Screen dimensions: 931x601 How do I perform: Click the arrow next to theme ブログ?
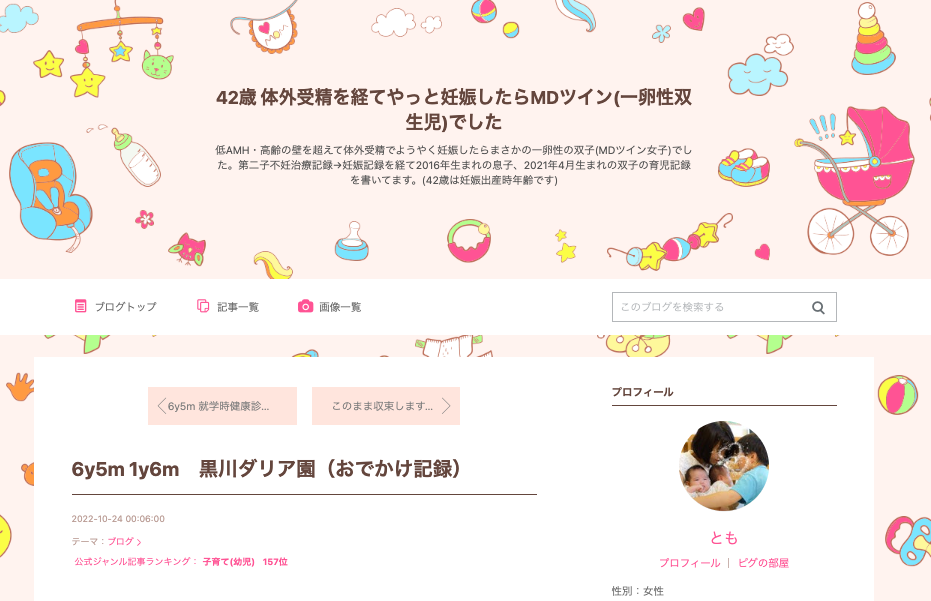coord(139,542)
